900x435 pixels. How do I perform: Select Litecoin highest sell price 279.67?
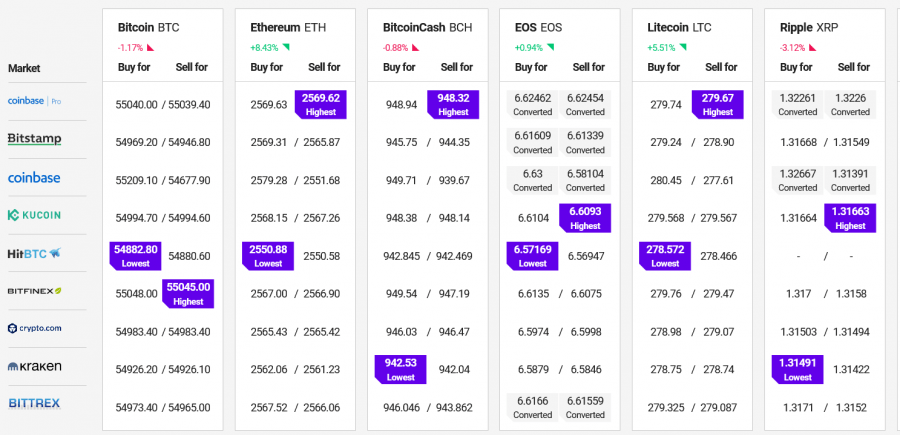717,104
